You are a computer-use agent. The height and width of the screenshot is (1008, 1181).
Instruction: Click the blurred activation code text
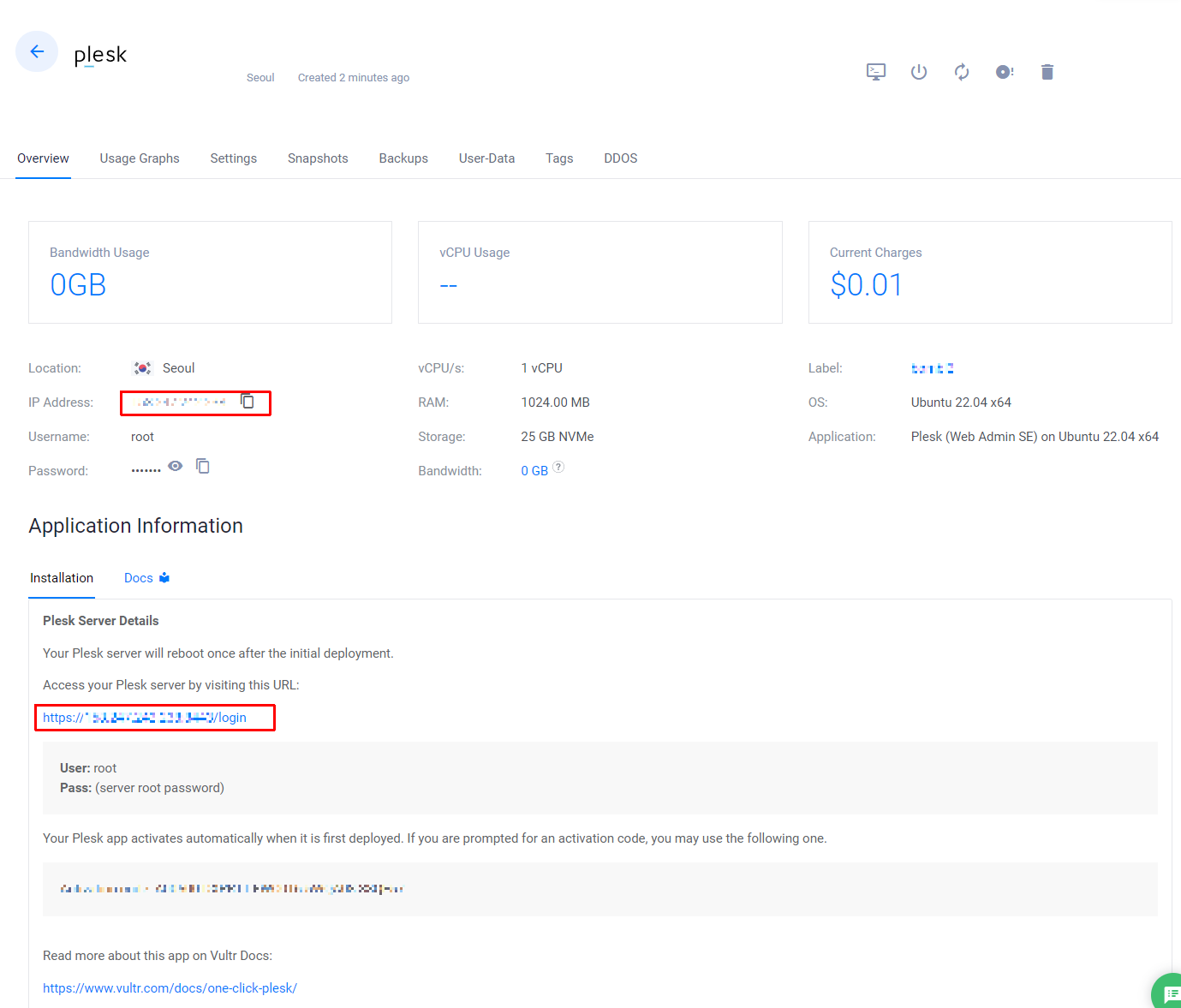pos(231,889)
